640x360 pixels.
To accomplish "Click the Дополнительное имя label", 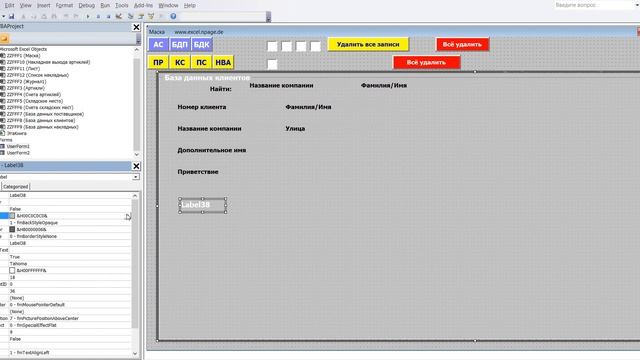I will (x=211, y=150).
